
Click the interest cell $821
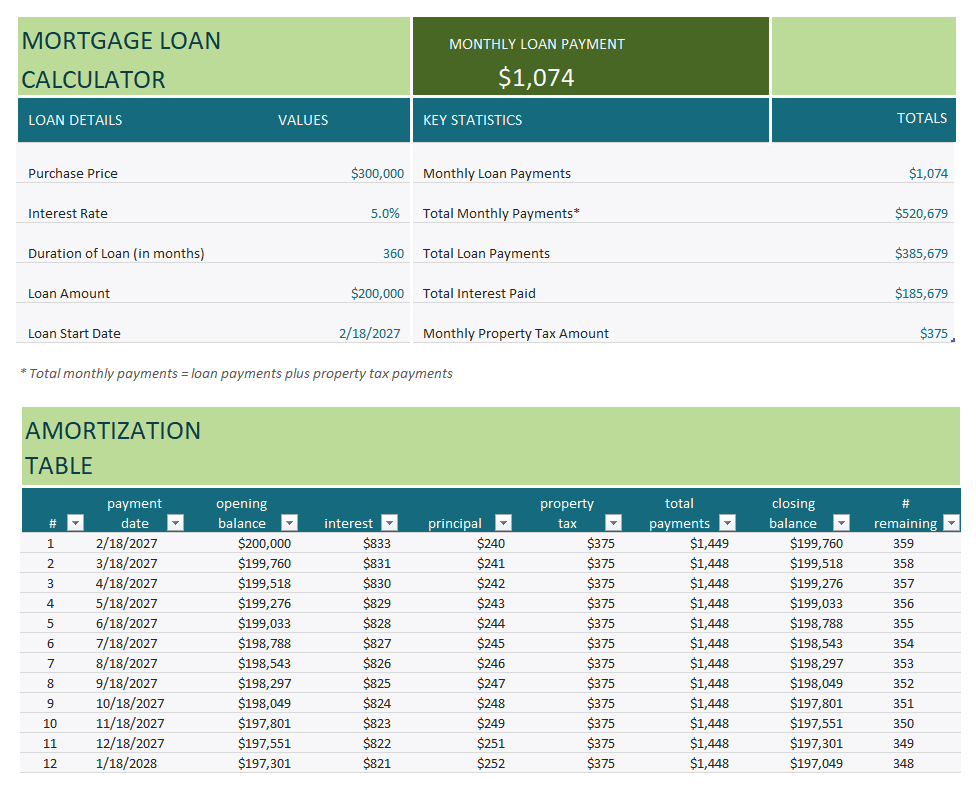pyautogui.click(x=377, y=763)
